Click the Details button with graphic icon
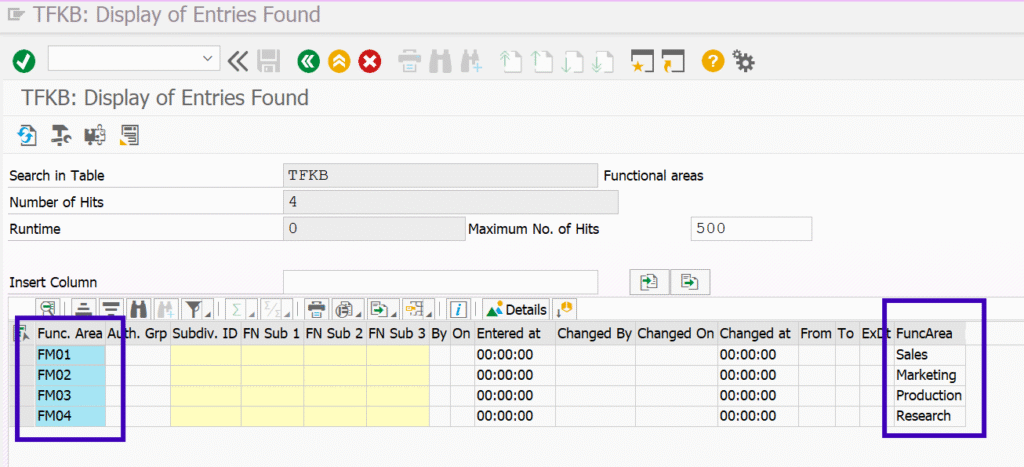1024x467 pixels. pyautogui.click(x=515, y=309)
